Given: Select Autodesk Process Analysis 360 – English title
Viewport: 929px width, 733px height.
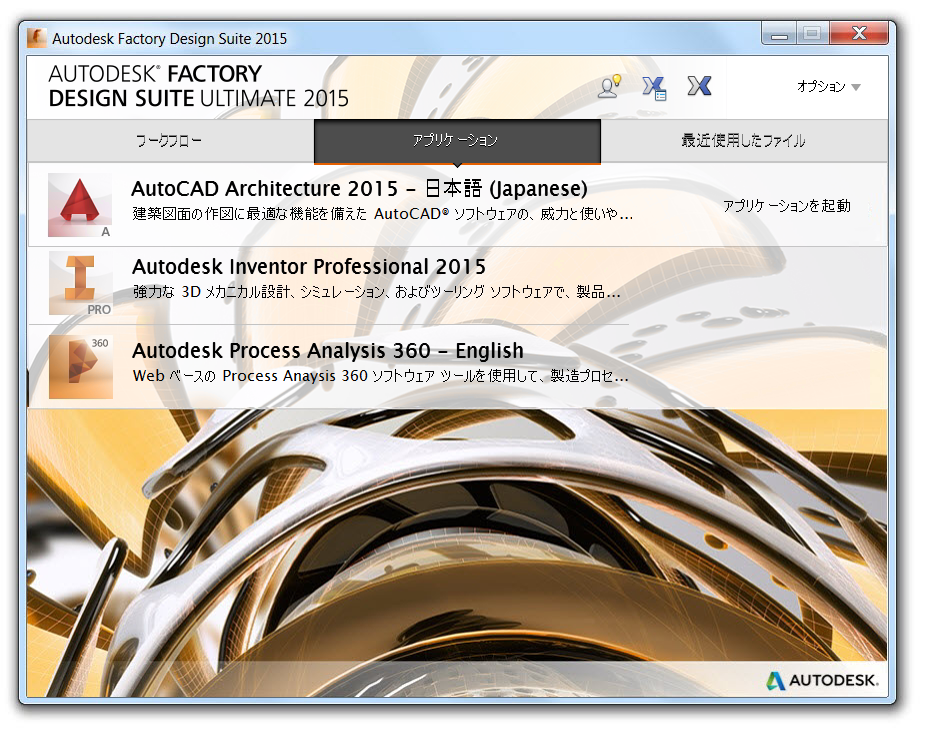Looking at the screenshot, I should pos(328,351).
